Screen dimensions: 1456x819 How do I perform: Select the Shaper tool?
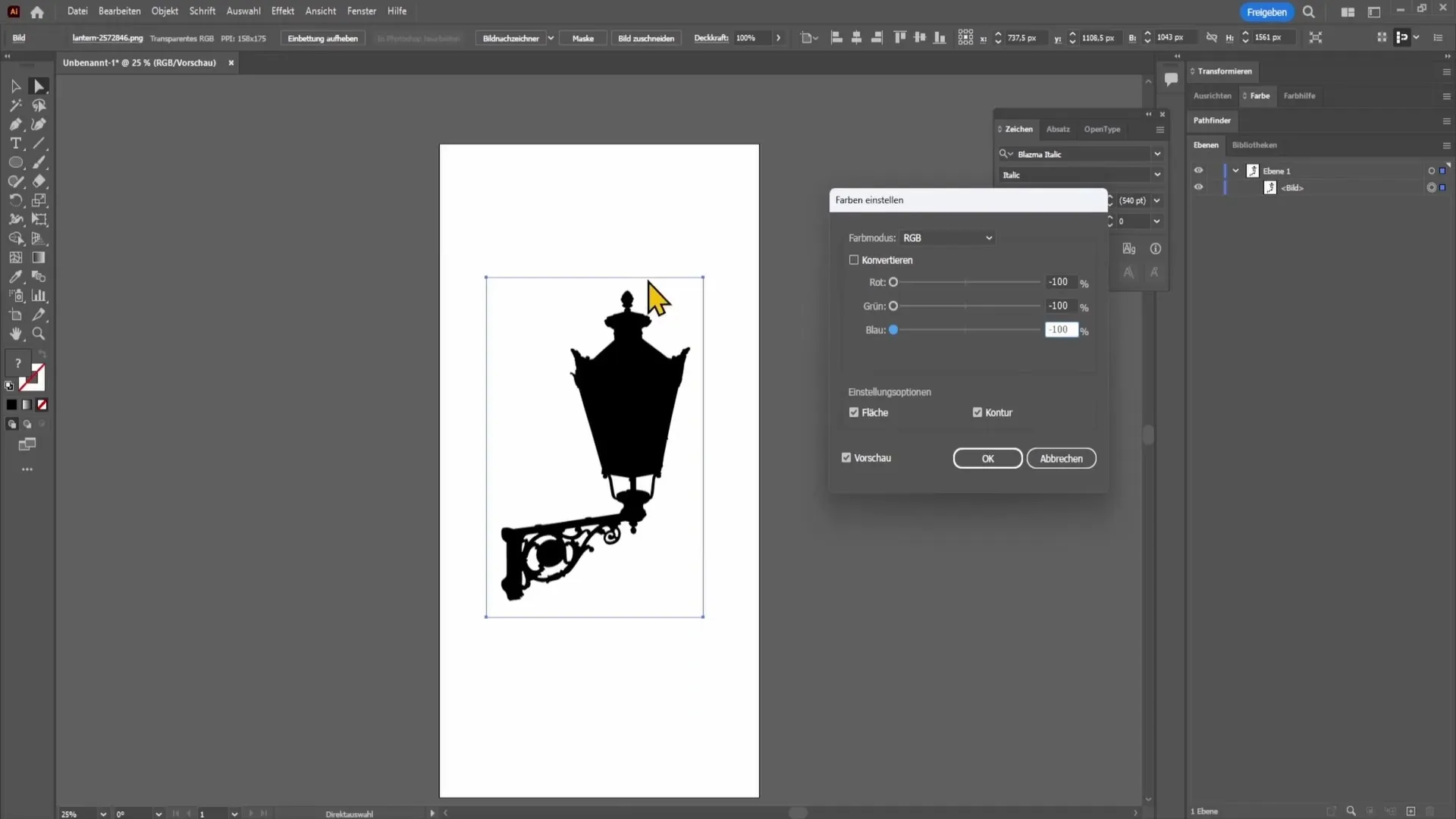[15, 181]
